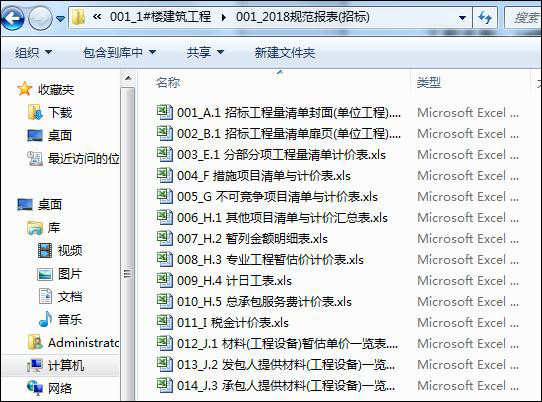Select the 收藏夹 star icon in sidebar
Screen dimensions: 542x402
[x=25, y=89]
